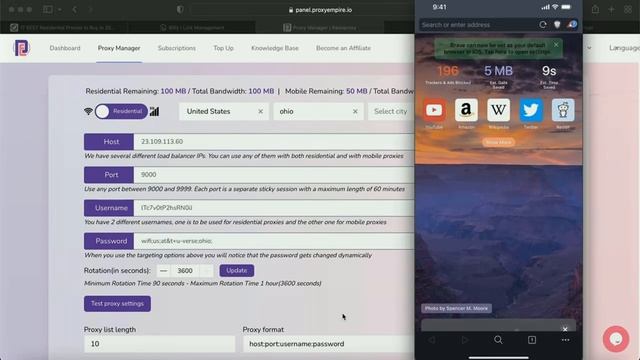Tap the Brave shields icon on phone
This screenshot has width=640, height=360.
(557, 24)
